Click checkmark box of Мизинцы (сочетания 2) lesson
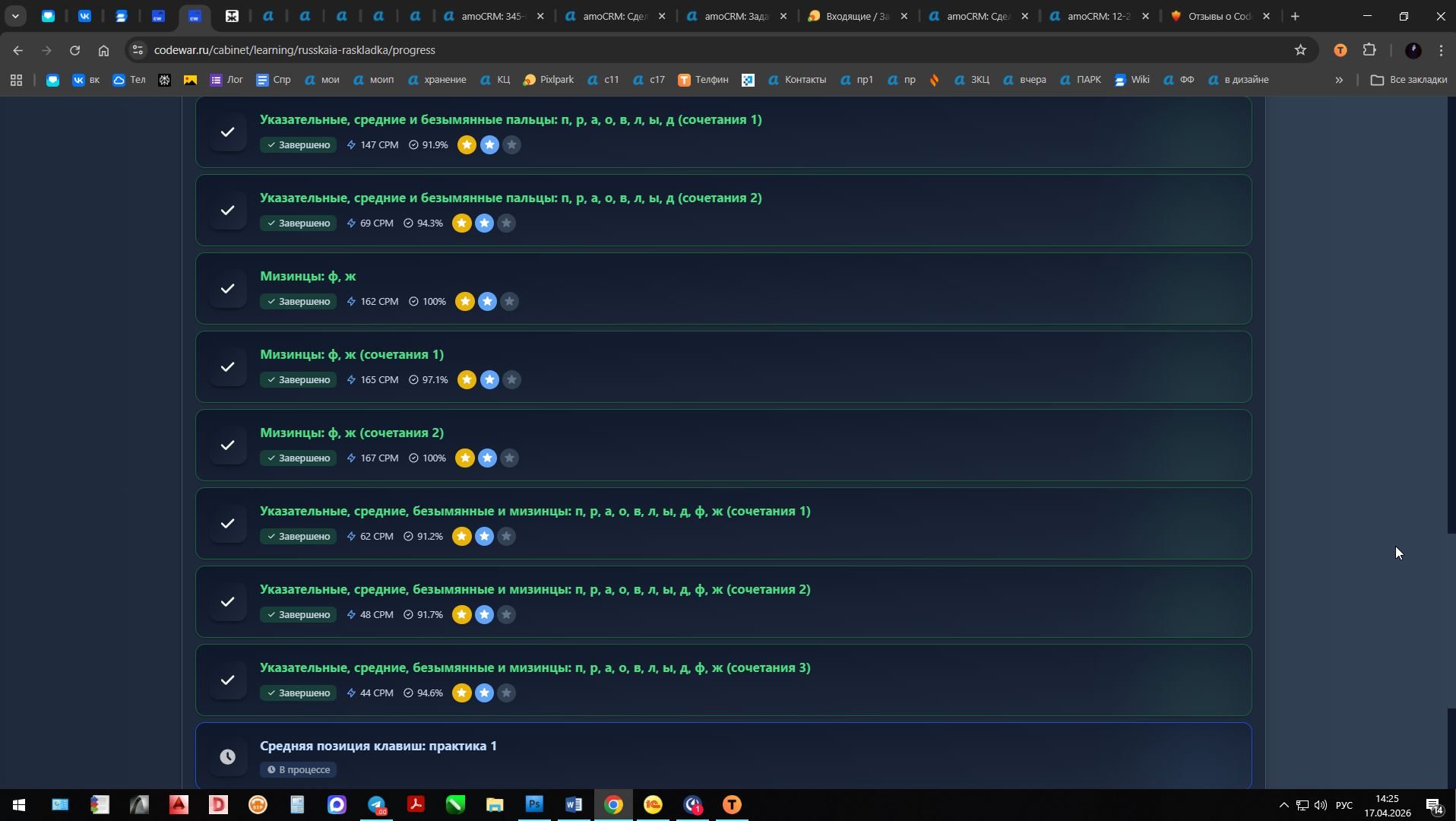The width and height of the screenshot is (1456, 821). [227, 445]
